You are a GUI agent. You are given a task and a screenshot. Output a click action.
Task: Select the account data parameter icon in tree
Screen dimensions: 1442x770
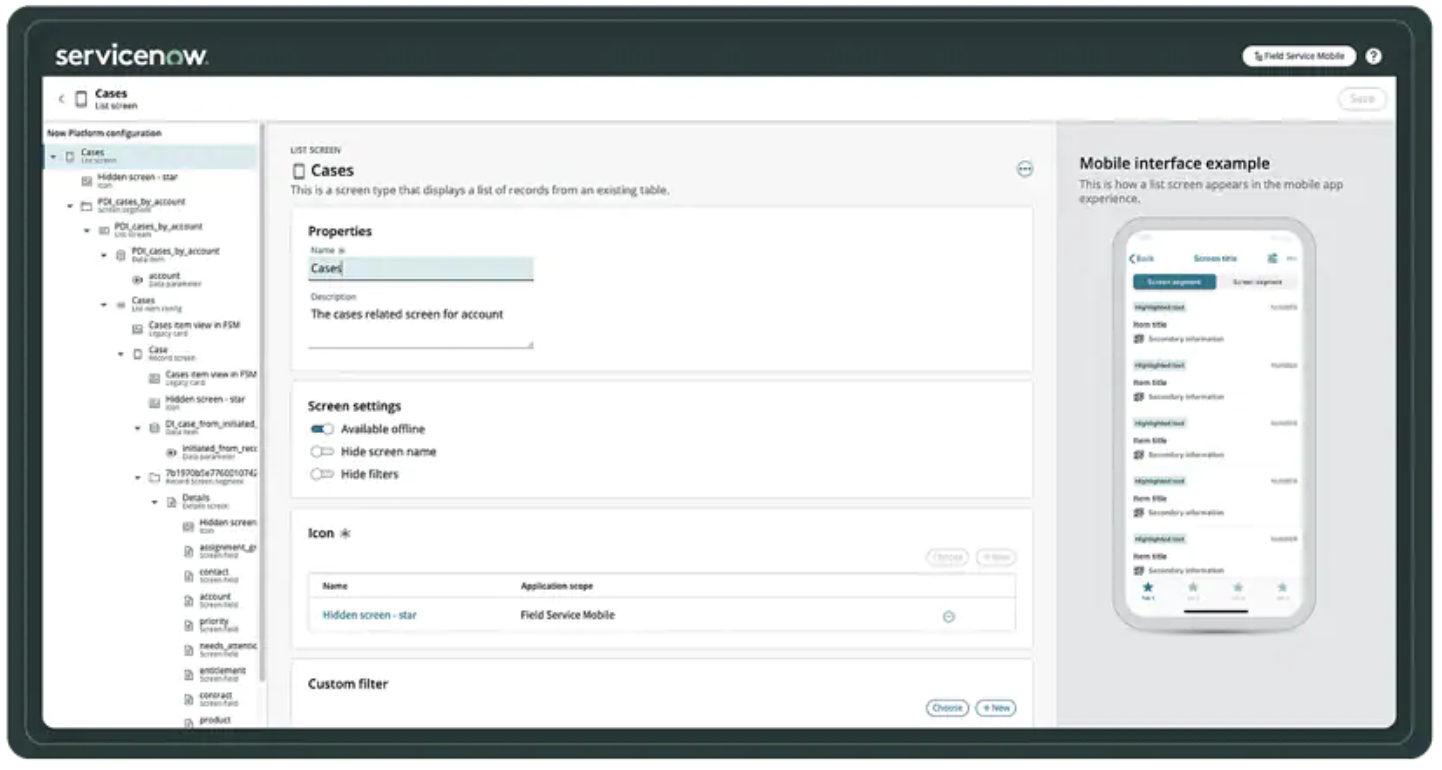137,280
